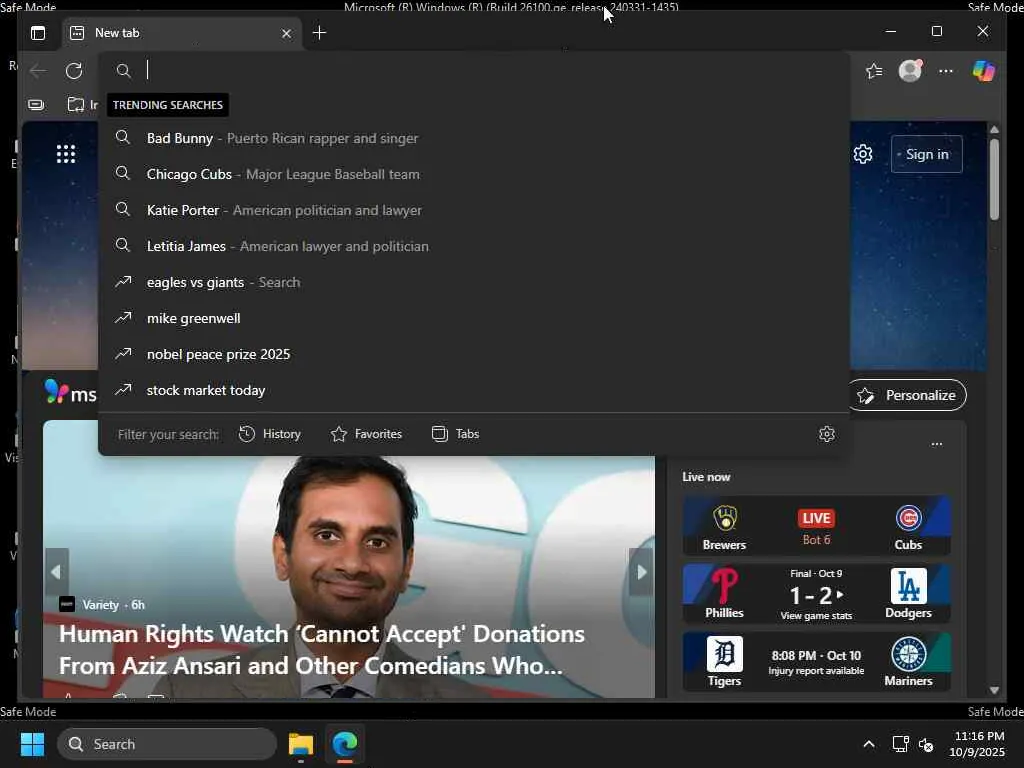Click the Dodgers team logo

pyautogui.click(x=908, y=585)
